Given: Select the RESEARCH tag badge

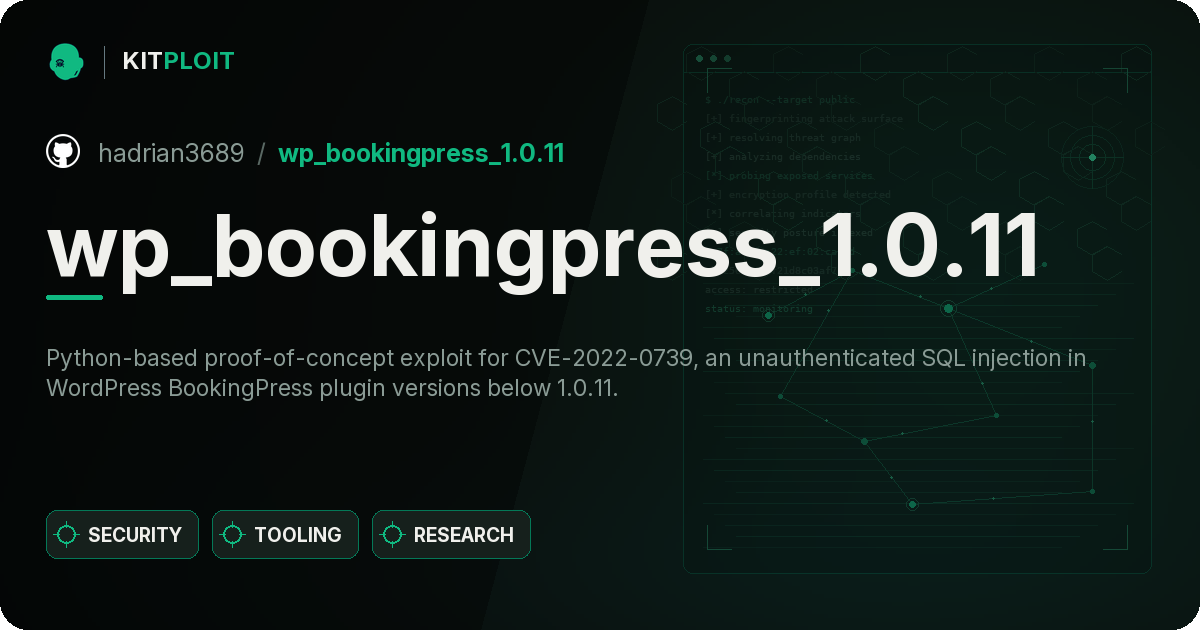Looking at the screenshot, I should (x=451, y=535).
